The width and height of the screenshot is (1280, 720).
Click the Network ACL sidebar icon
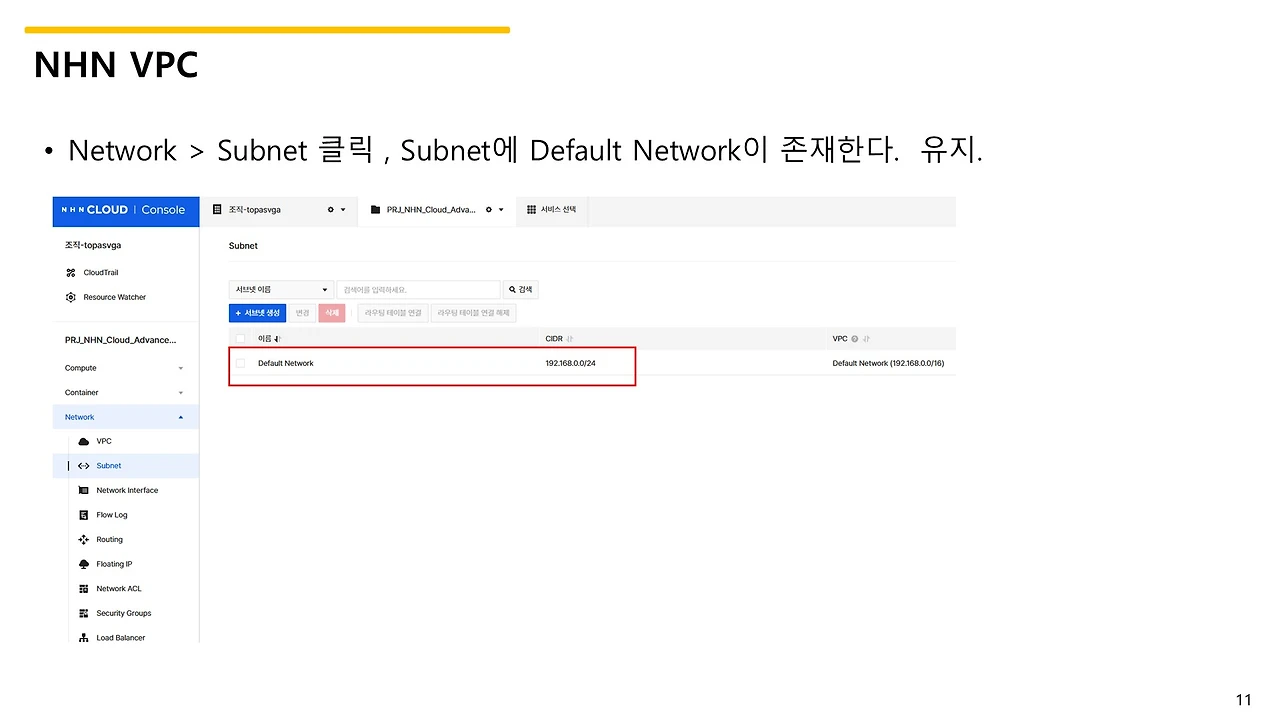click(x=84, y=588)
